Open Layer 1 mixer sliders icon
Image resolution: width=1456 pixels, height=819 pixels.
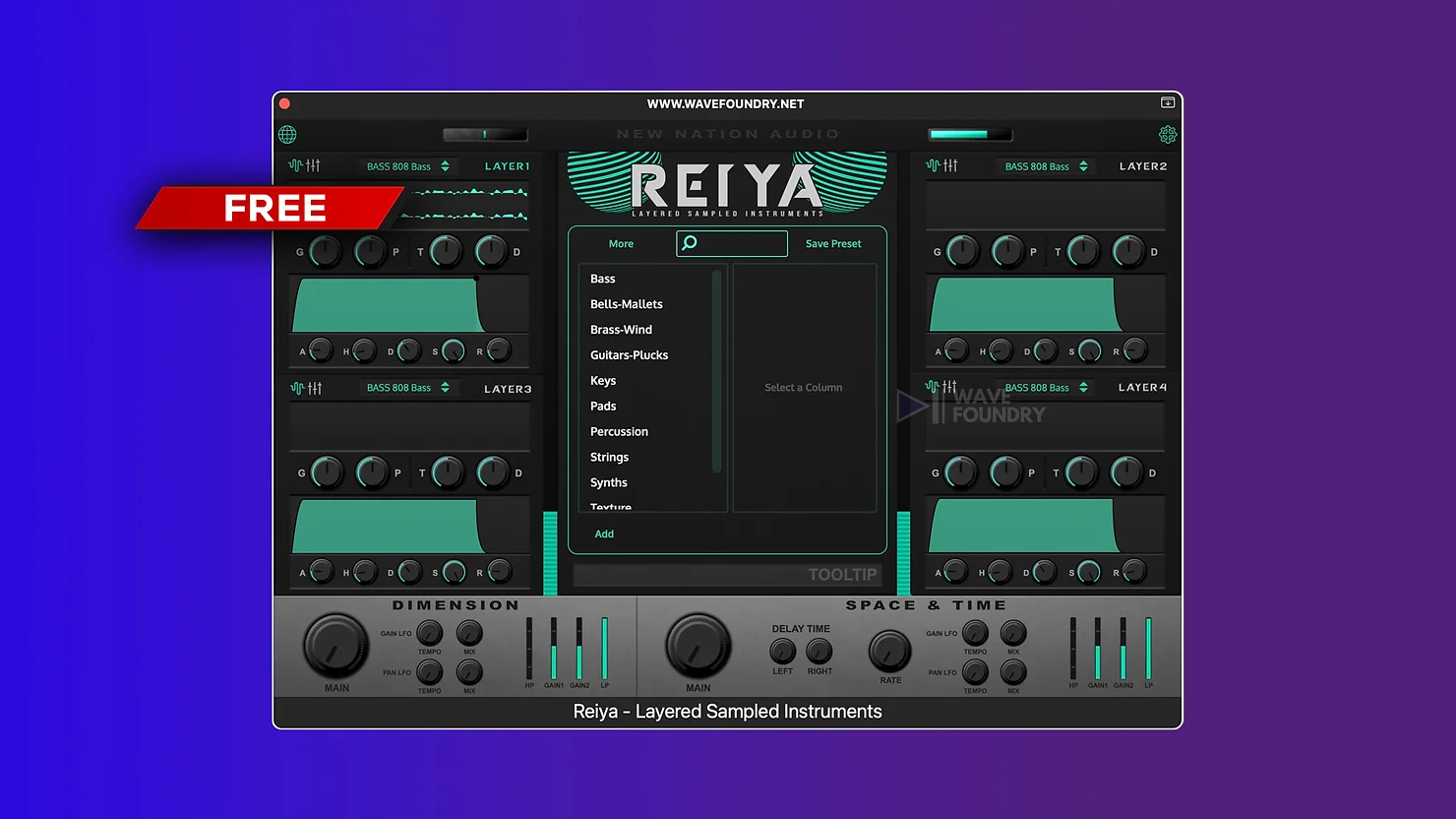[313, 165]
